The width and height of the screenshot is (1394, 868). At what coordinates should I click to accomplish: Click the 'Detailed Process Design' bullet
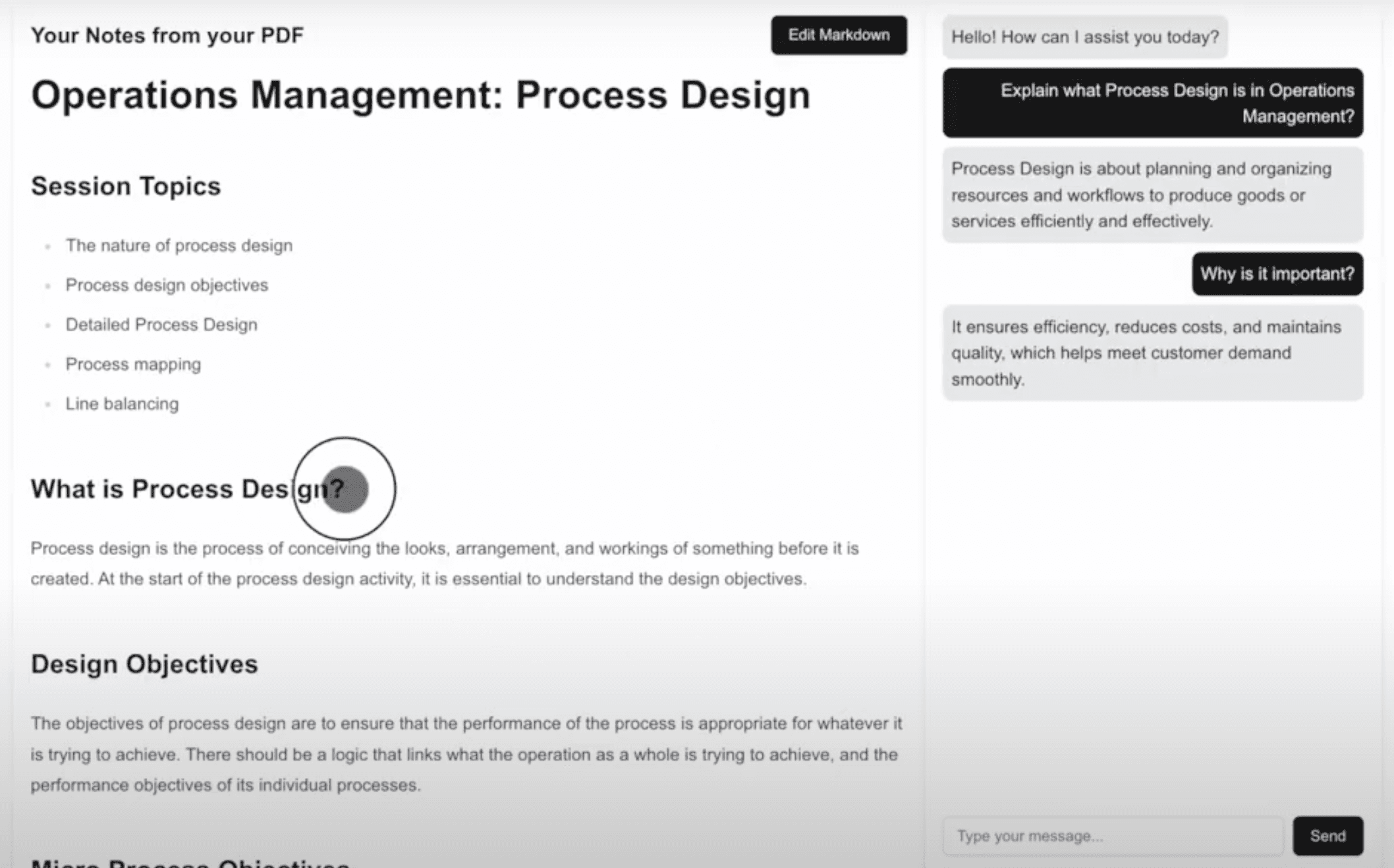[x=161, y=325]
